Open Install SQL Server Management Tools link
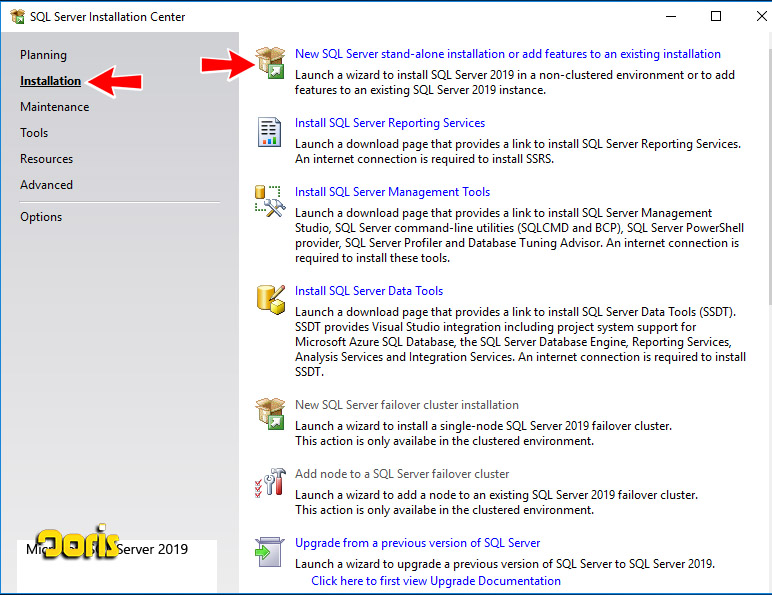The height and width of the screenshot is (595, 772). [392, 192]
